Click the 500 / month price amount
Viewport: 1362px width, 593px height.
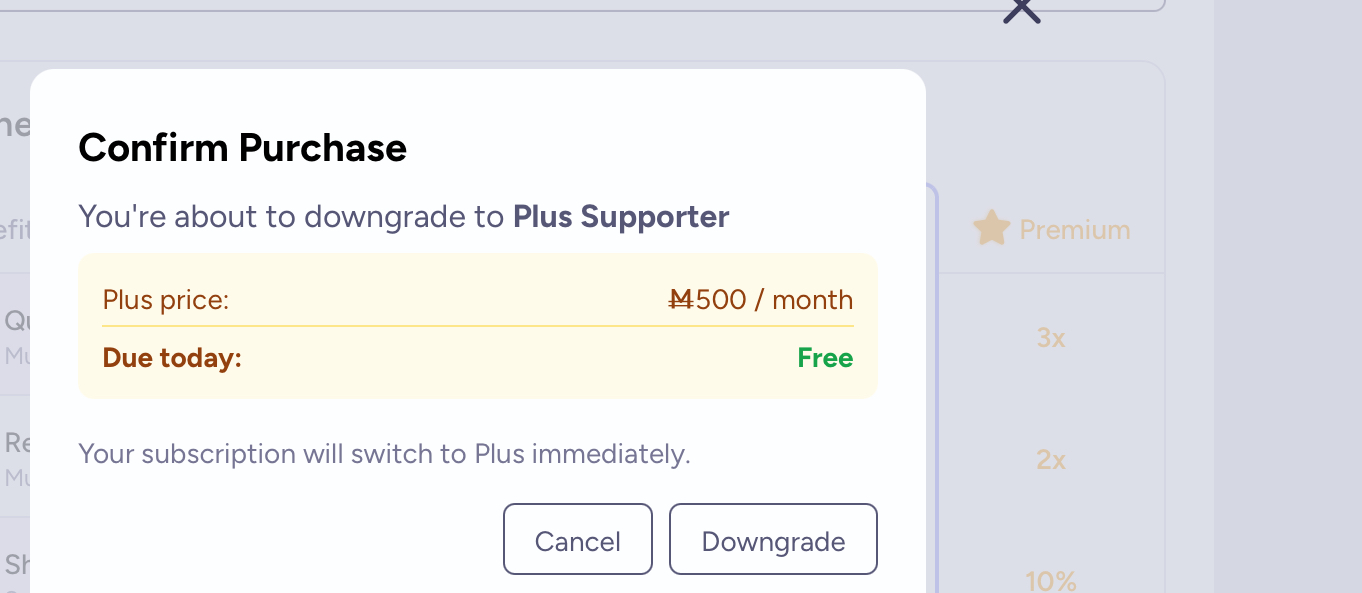click(x=774, y=300)
